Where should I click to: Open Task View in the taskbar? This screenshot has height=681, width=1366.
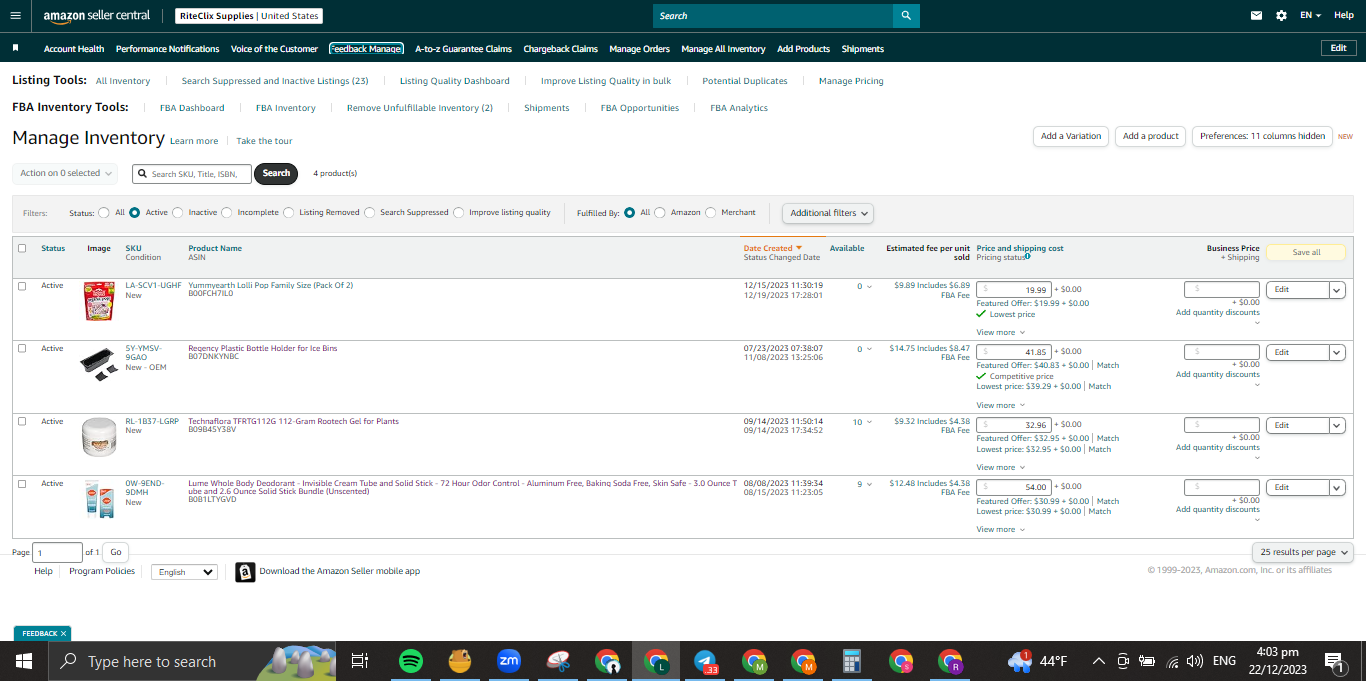tap(360, 661)
